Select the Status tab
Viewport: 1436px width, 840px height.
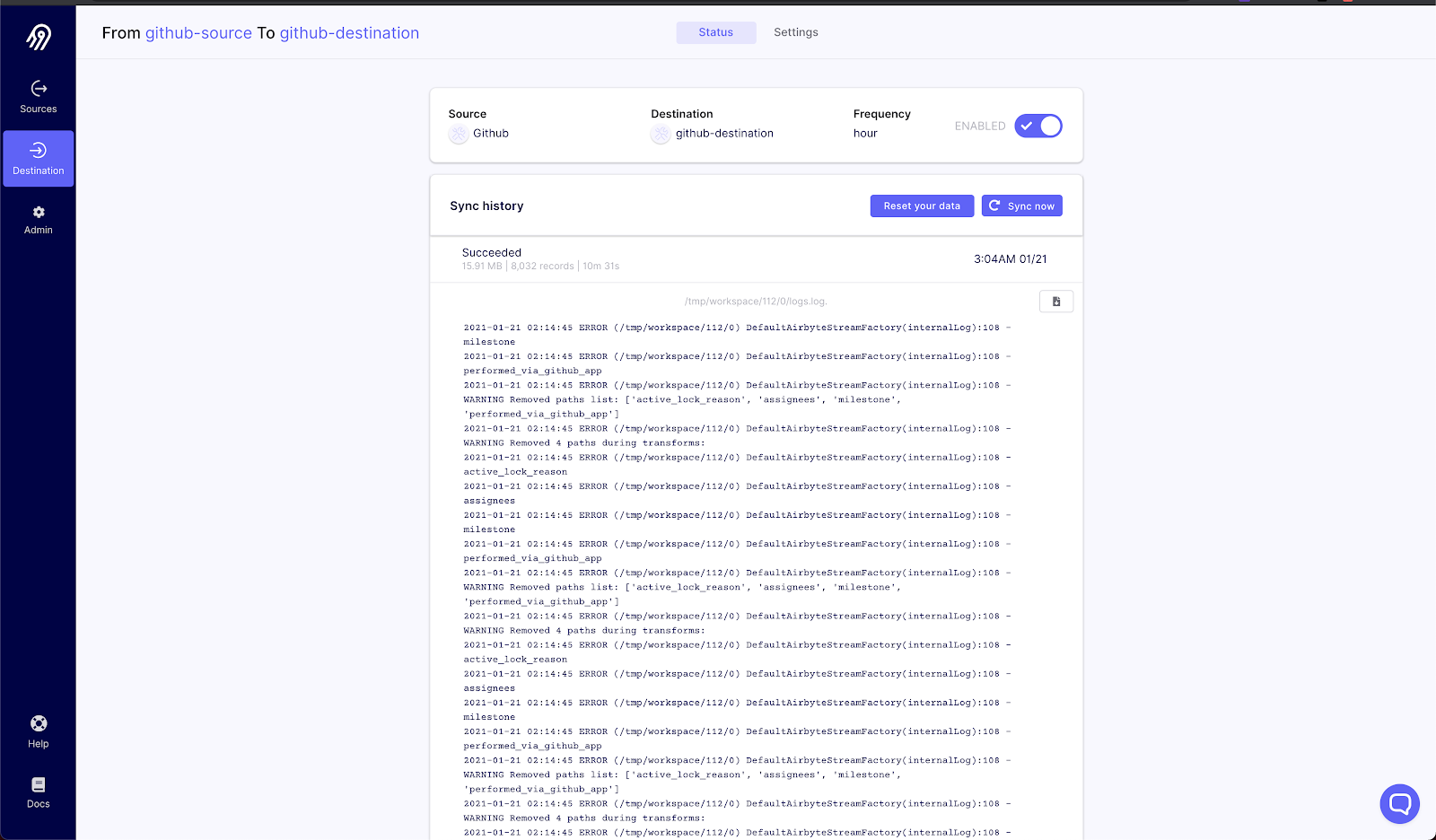point(715,32)
